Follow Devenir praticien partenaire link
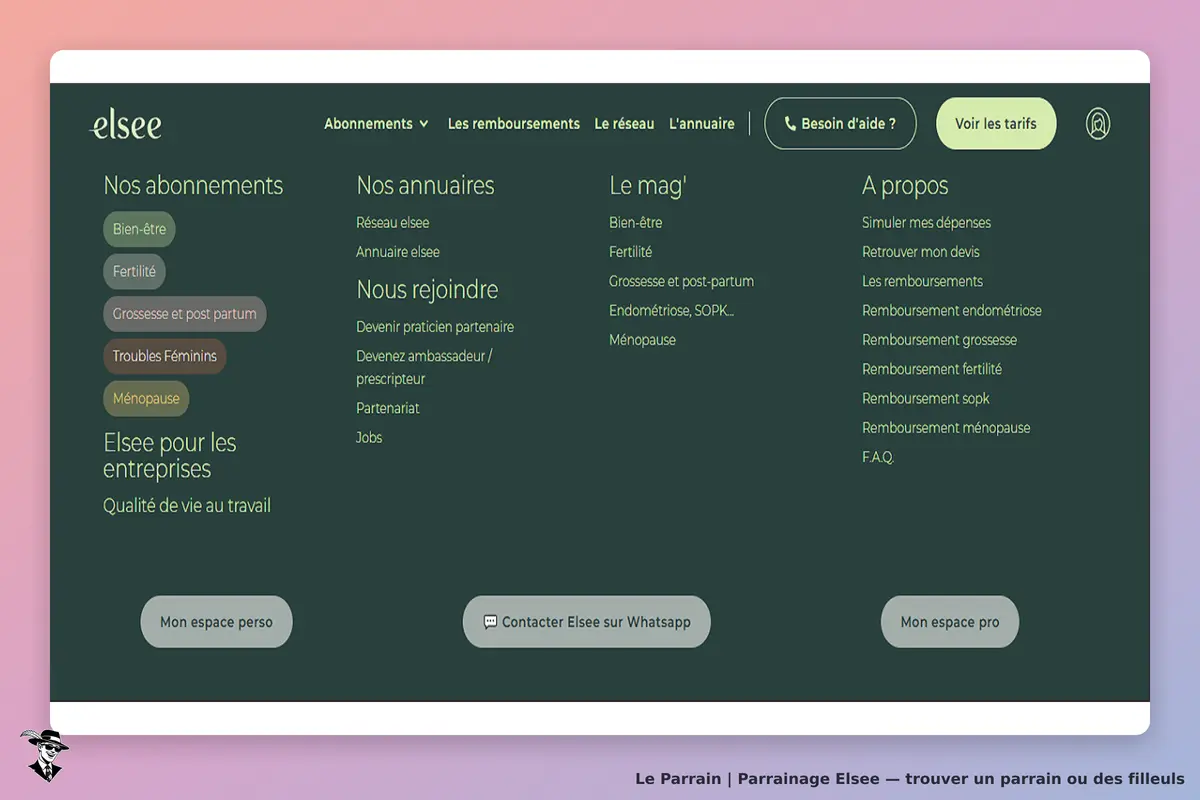Image resolution: width=1200 pixels, height=800 pixels. 435,327
